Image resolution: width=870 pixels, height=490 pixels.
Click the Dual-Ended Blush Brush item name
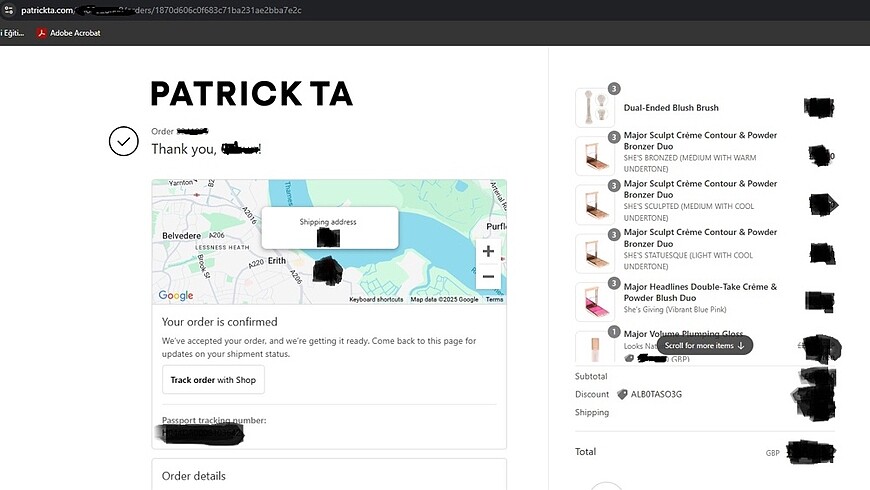pyautogui.click(x=671, y=108)
